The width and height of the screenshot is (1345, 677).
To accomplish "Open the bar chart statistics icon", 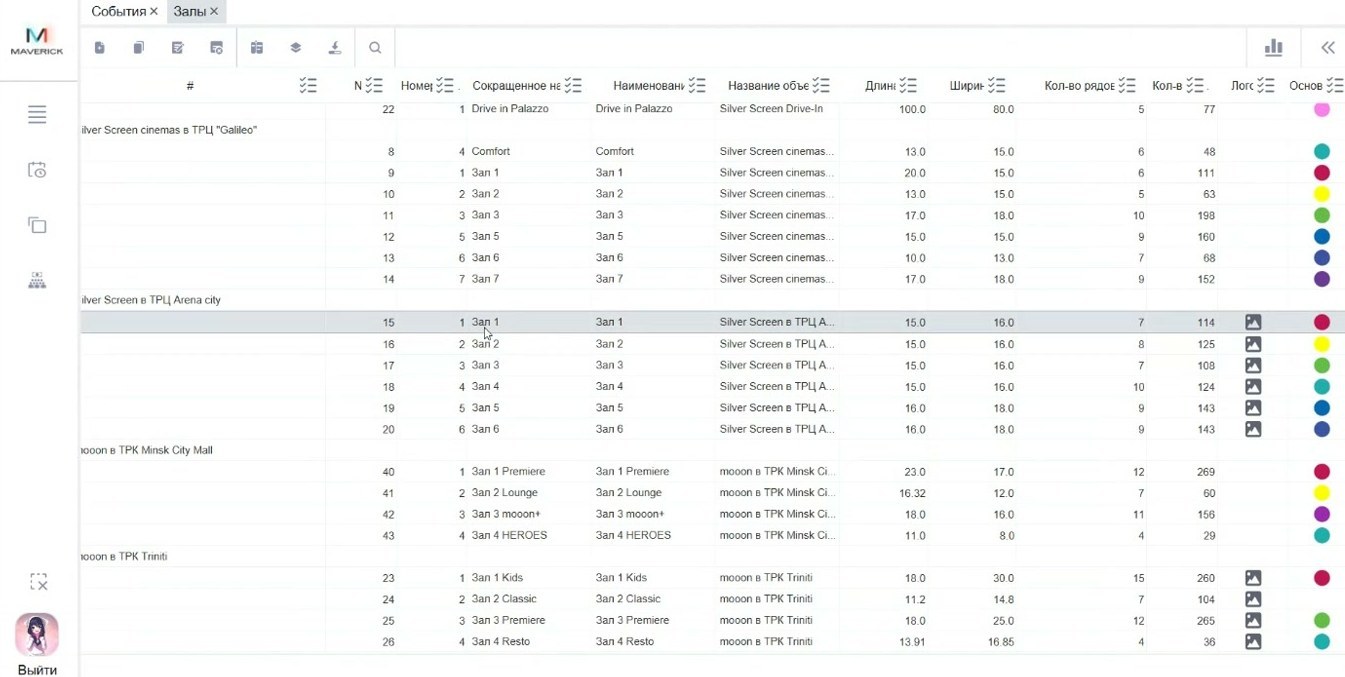I will 1273,47.
